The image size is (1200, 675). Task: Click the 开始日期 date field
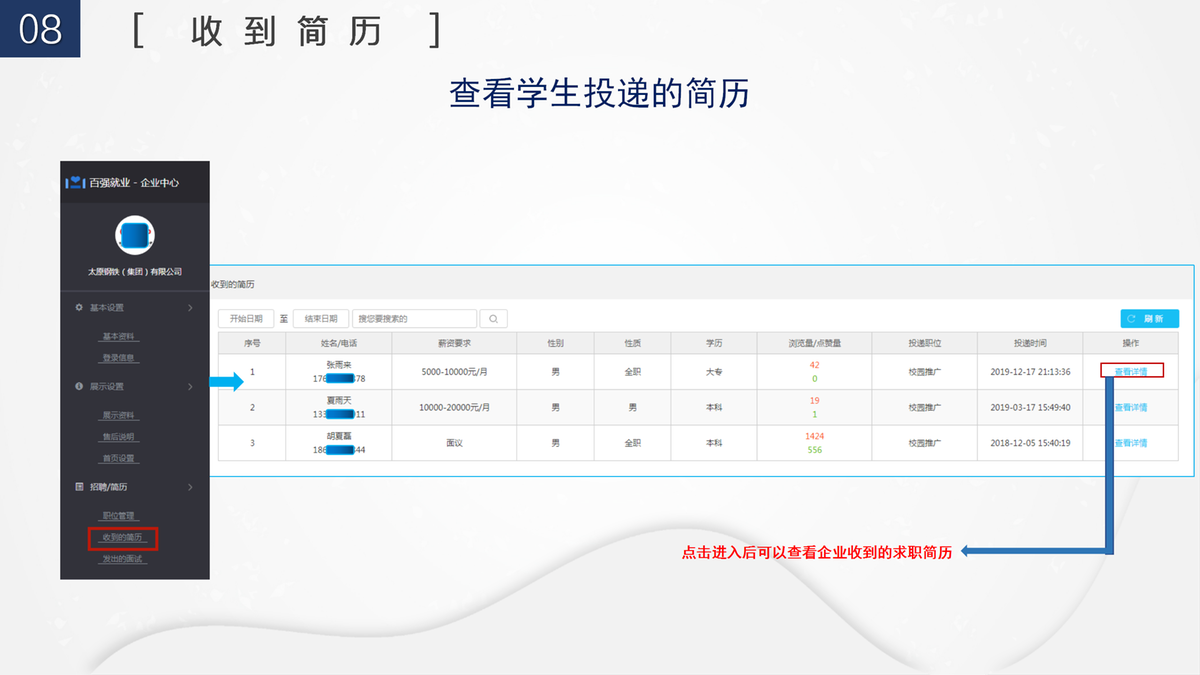pos(246,319)
